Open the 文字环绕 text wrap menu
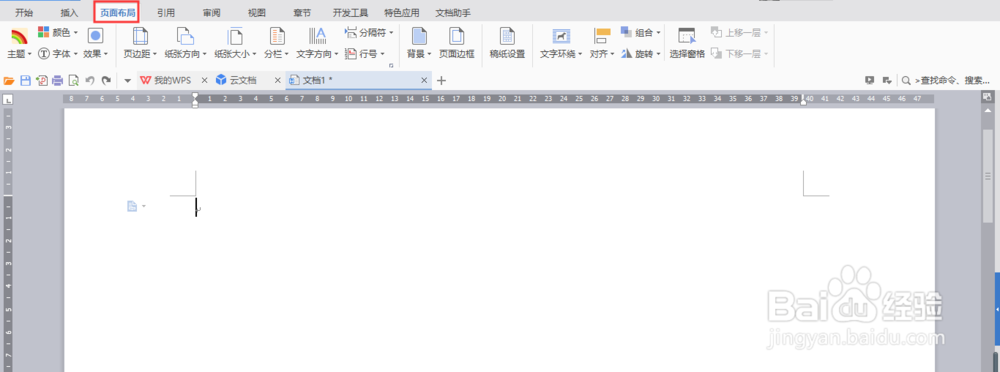Image resolution: width=1000 pixels, height=372 pixels. coord(561,43)
